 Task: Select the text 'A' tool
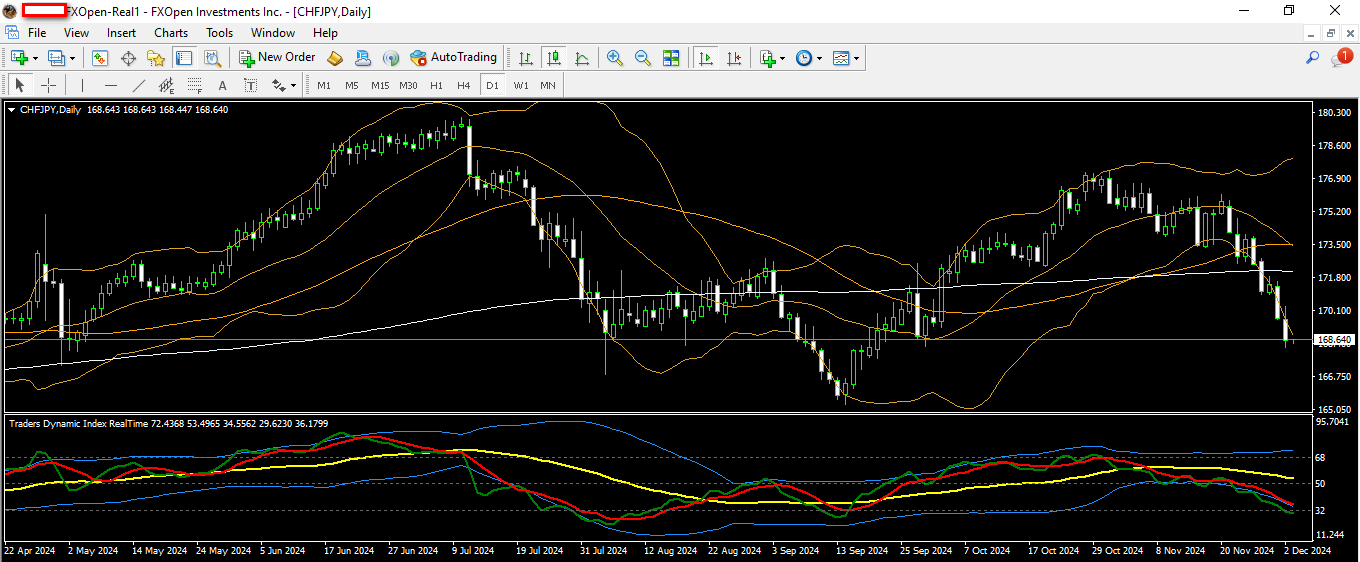pyautogui.click(x=222, y=85)
